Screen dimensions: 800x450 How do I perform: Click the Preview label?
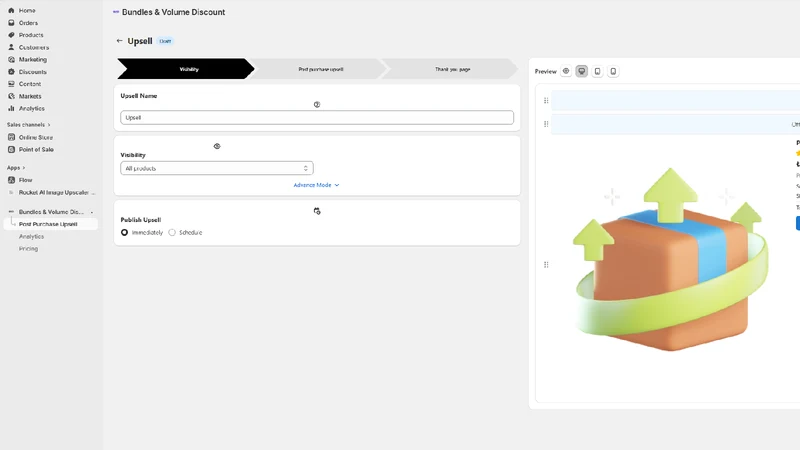coord(545,71)
